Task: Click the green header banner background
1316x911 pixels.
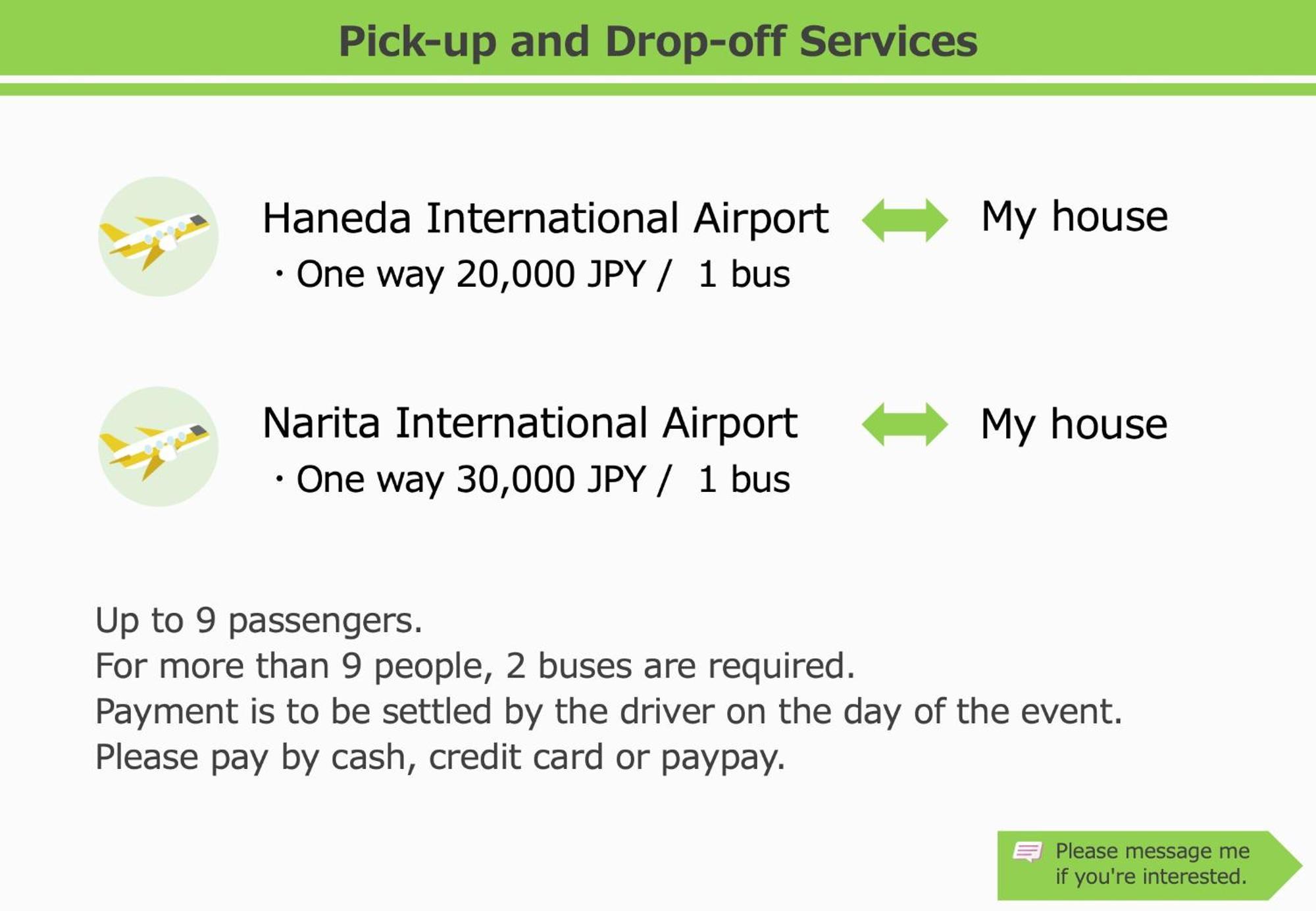Action: pos(164,37)
